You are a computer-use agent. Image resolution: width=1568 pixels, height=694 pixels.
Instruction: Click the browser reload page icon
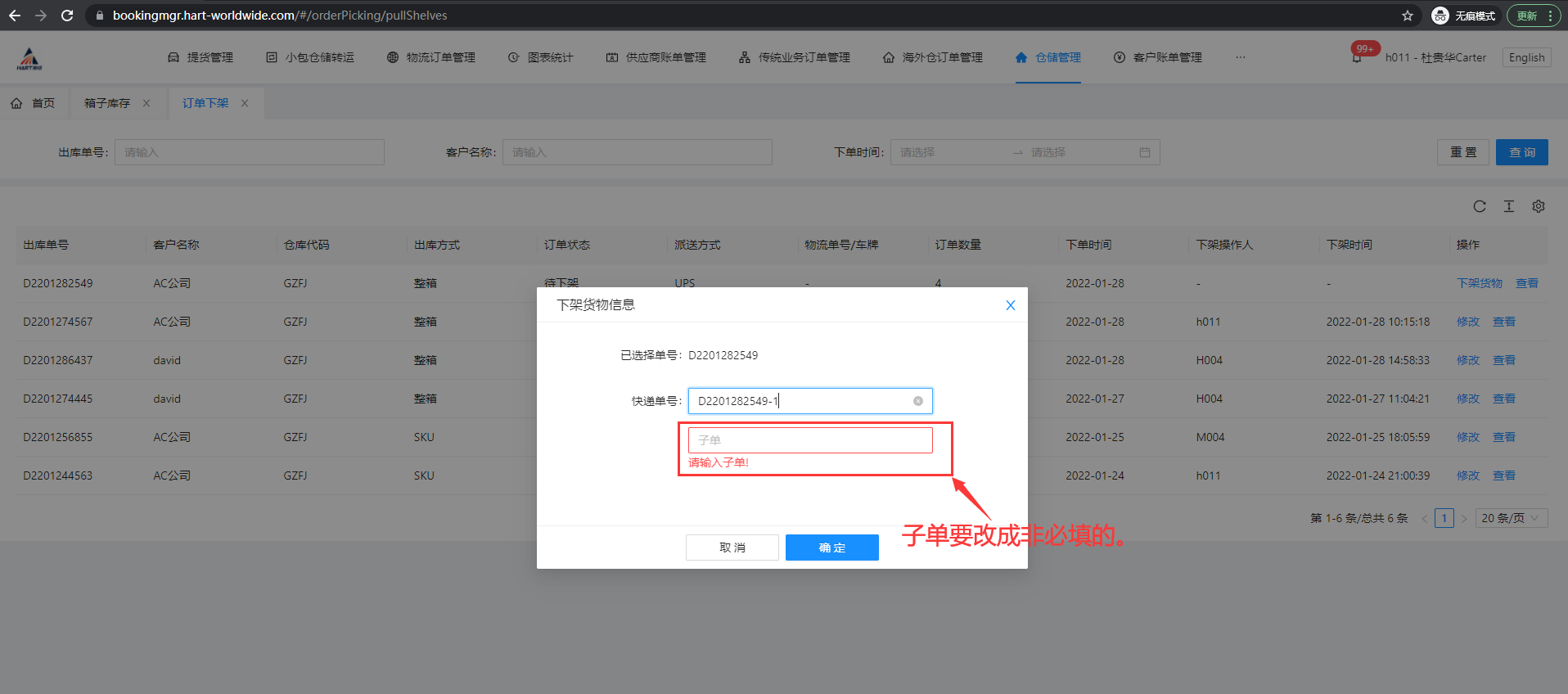tap(67, 16)
